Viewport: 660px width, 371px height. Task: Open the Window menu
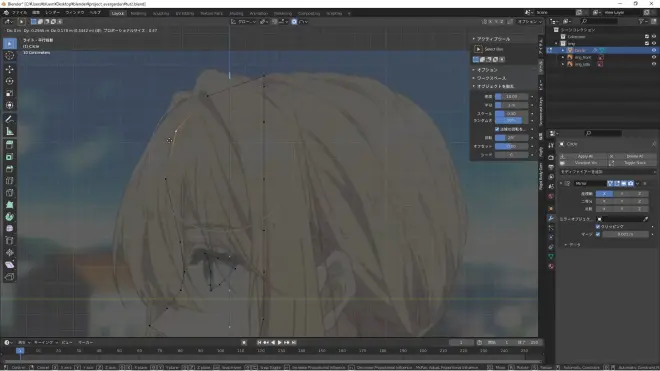click(75, 13)
